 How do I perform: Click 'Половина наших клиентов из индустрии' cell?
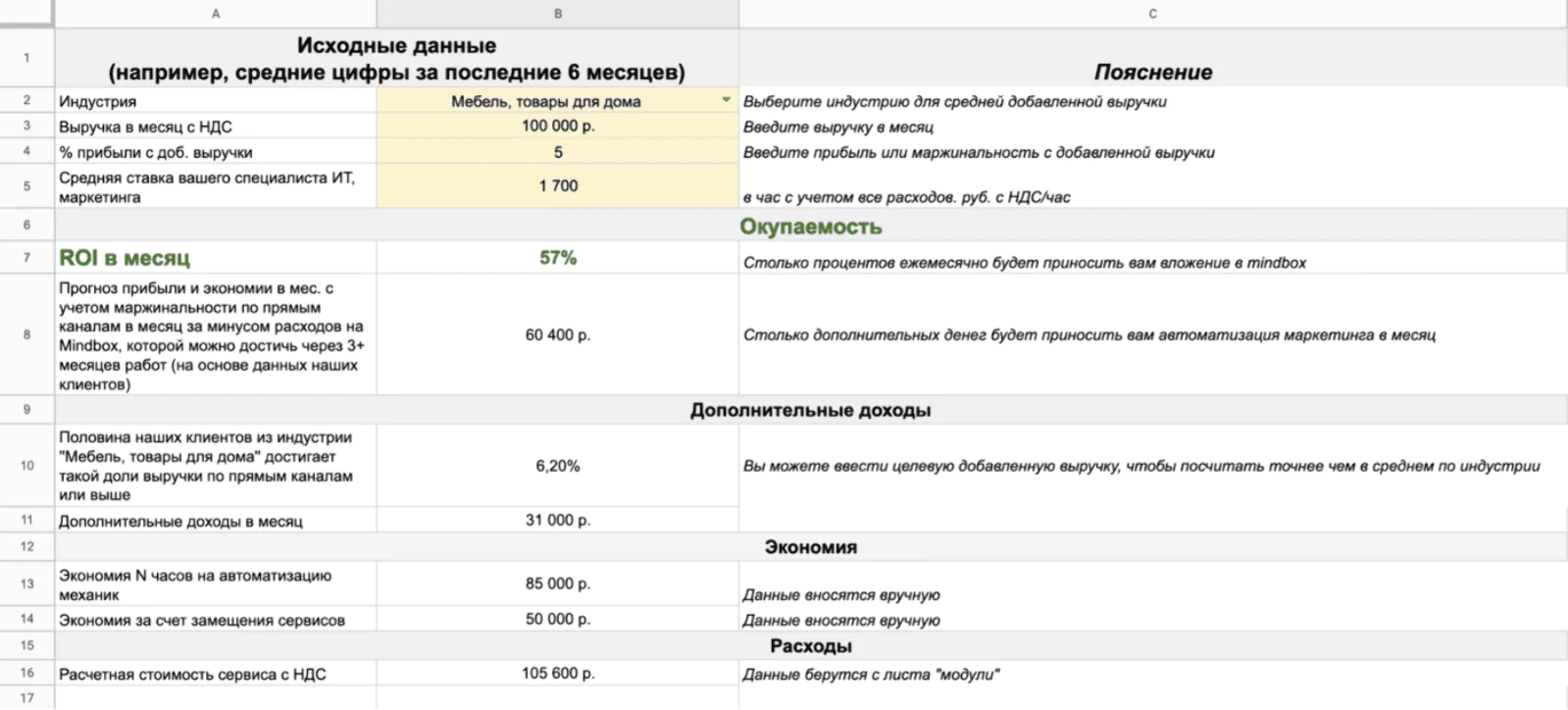point(216,466)
